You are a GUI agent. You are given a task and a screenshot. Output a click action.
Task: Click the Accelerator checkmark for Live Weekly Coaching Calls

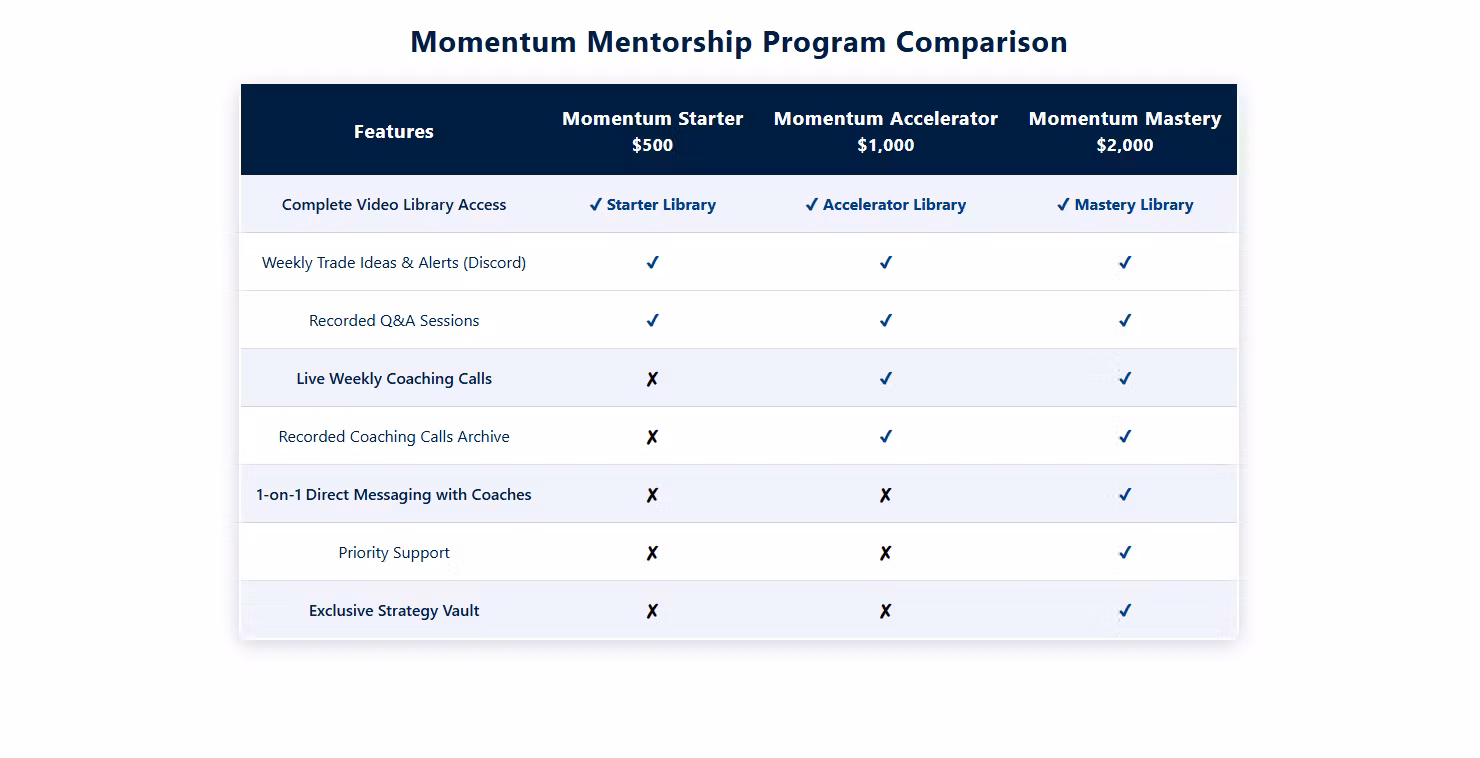885,378
